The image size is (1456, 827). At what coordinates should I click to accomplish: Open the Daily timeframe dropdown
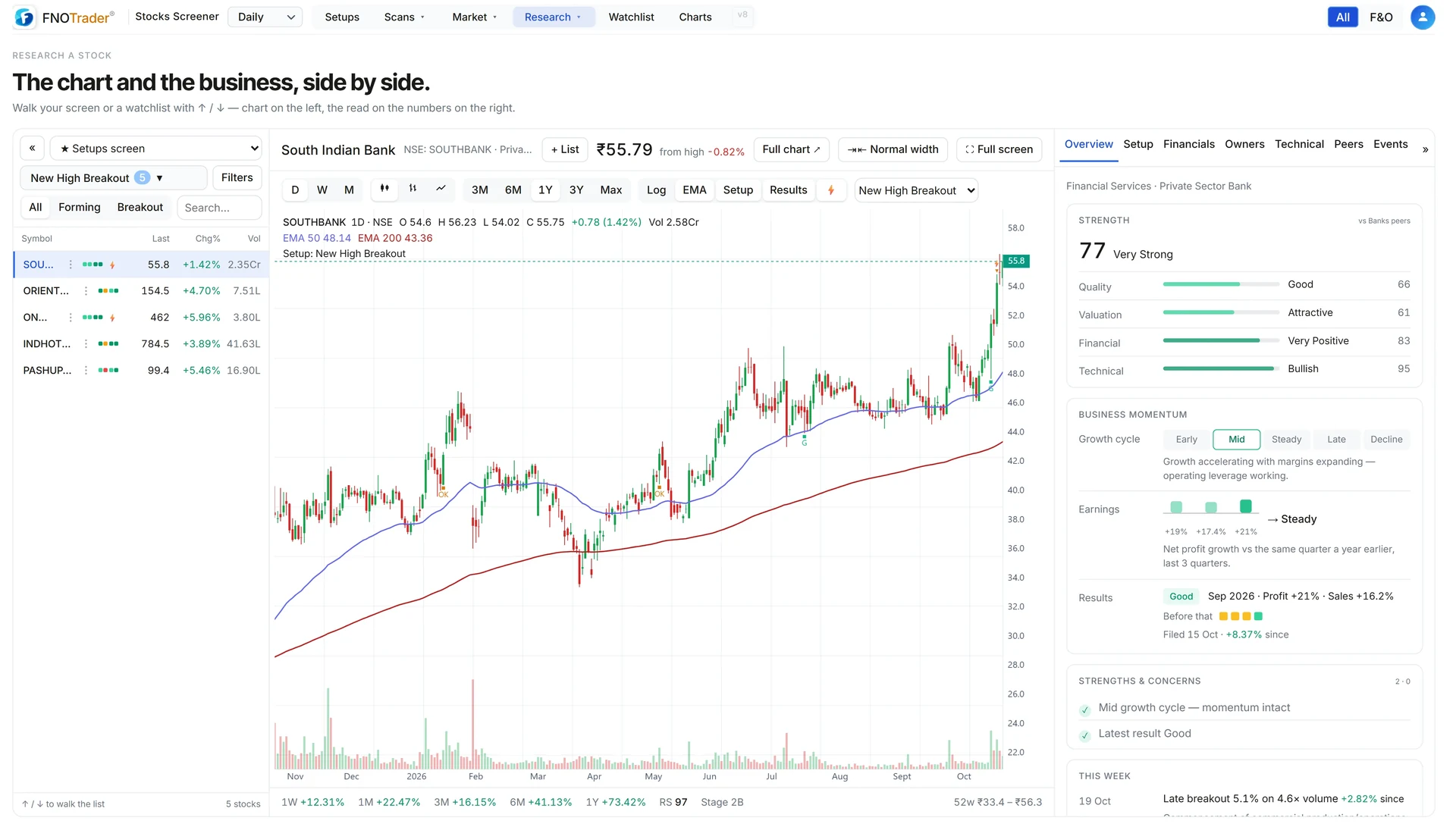coord(265,17)
